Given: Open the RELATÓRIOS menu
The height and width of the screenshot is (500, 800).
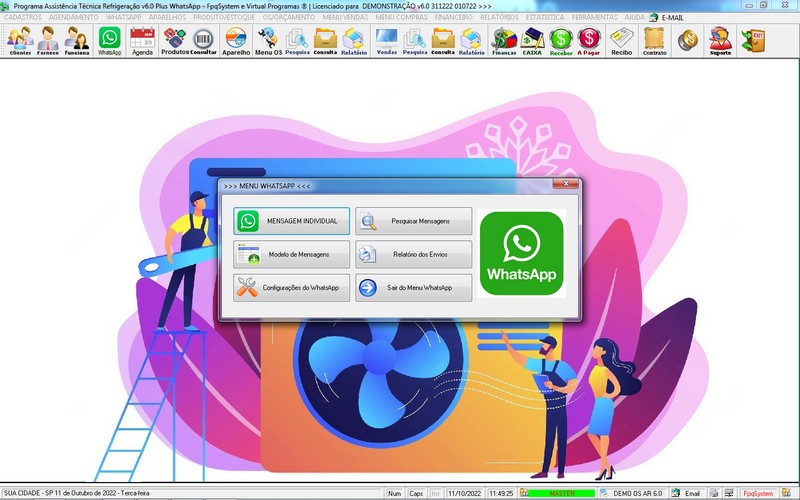Looking at the screenshot, I should [x=499, y=17].
